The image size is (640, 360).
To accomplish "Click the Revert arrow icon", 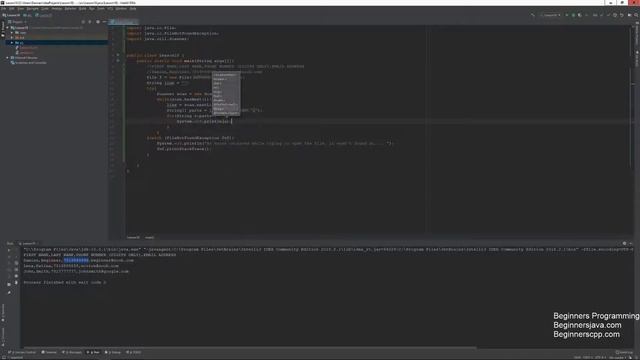I will (x=622, y=15).
